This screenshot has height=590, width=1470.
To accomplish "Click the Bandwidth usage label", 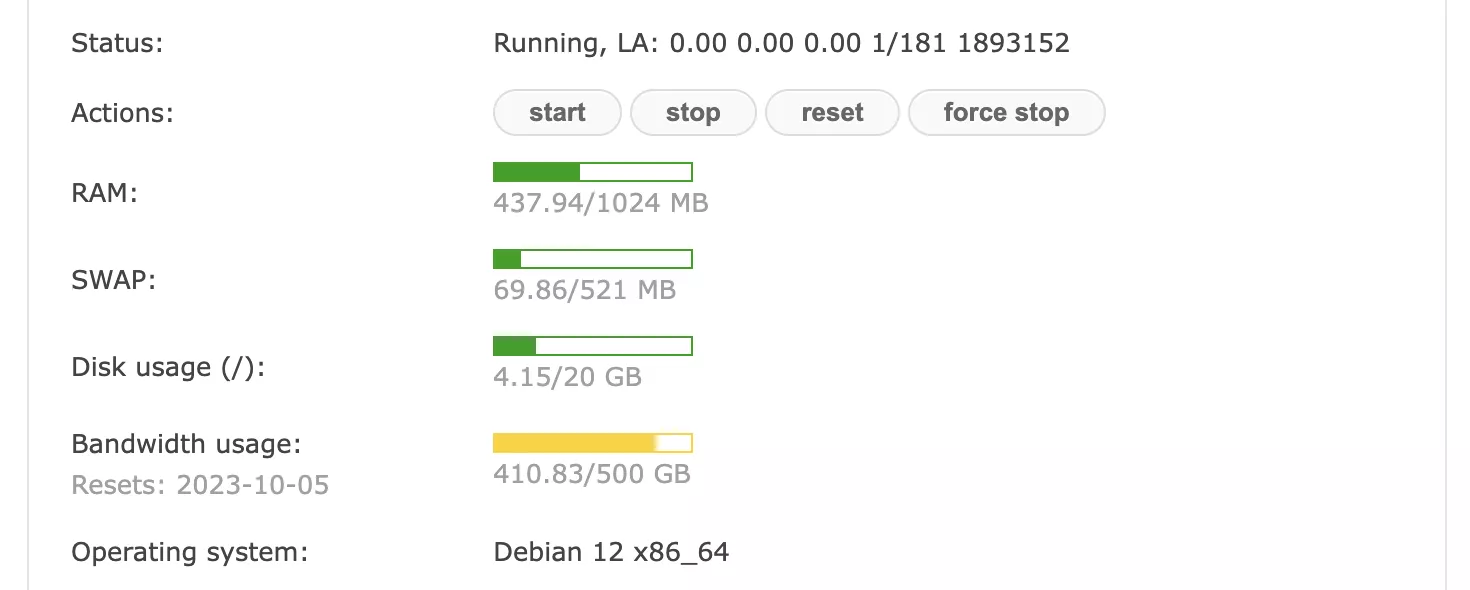I will pos(186,444).
